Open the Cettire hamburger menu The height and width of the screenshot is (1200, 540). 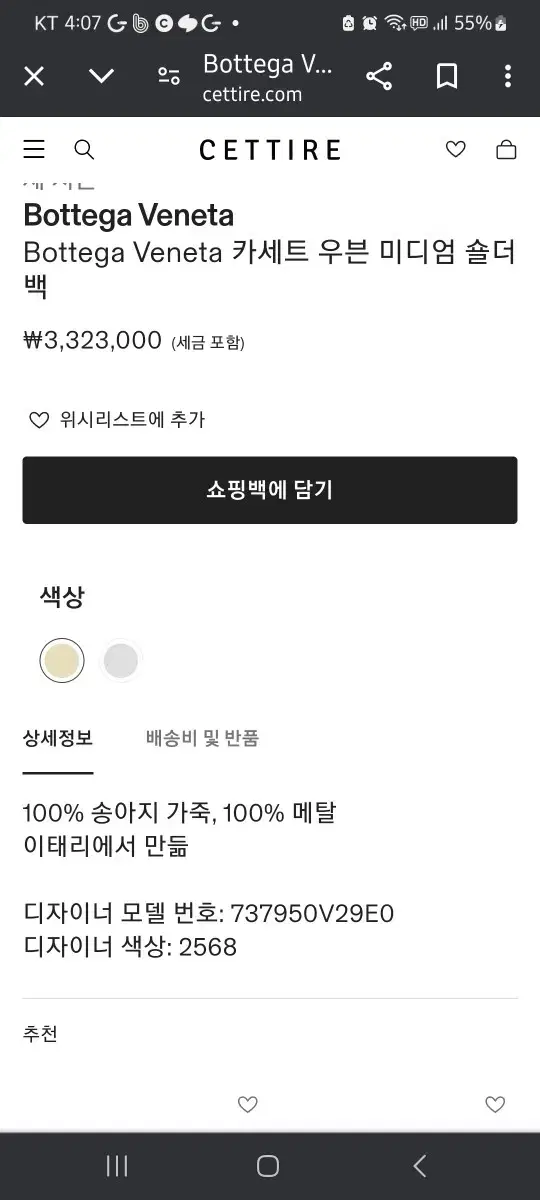coord(34,150)
